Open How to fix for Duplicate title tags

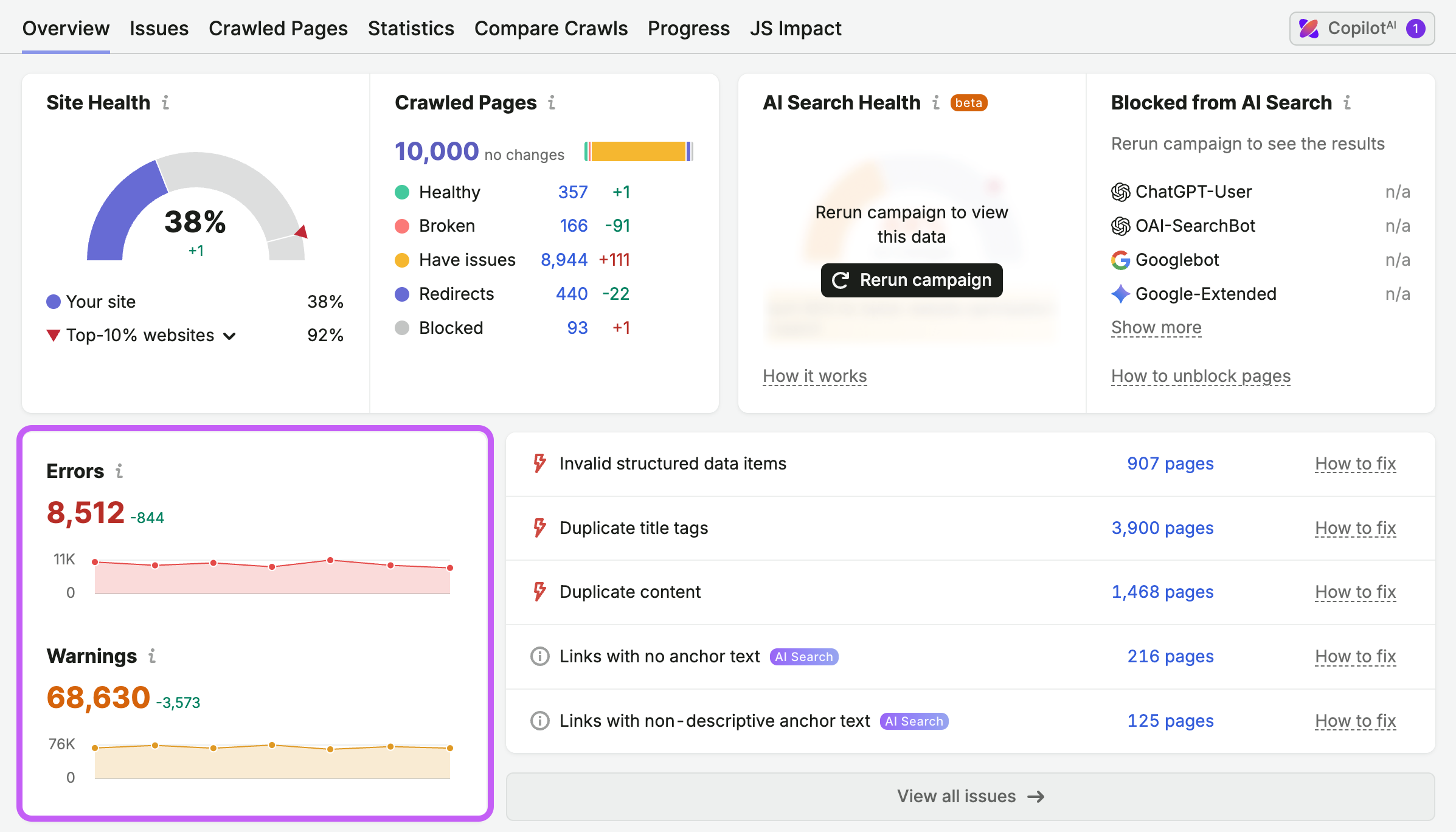tap(1355, 528)
